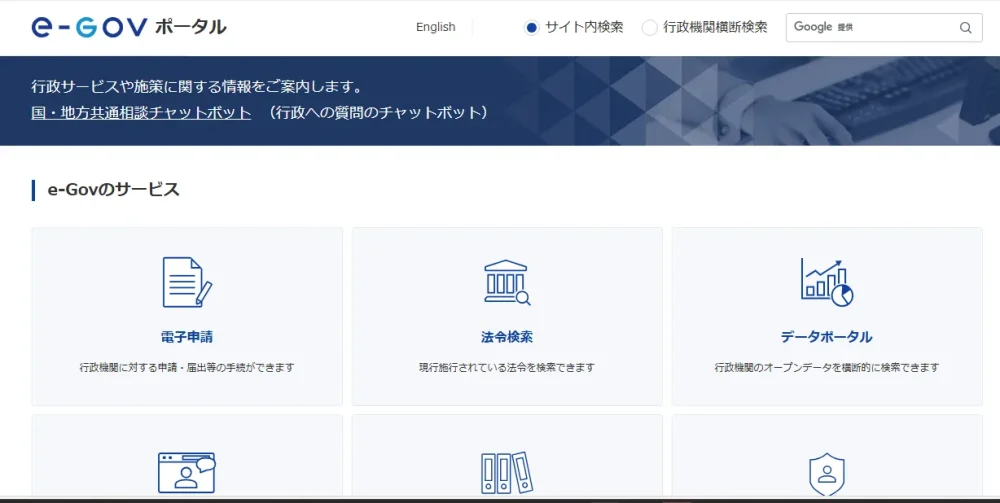The height and width of the screenshot is (503, 1000).
Task: Open the 電子申請 service title link
Action: (187, 337)
